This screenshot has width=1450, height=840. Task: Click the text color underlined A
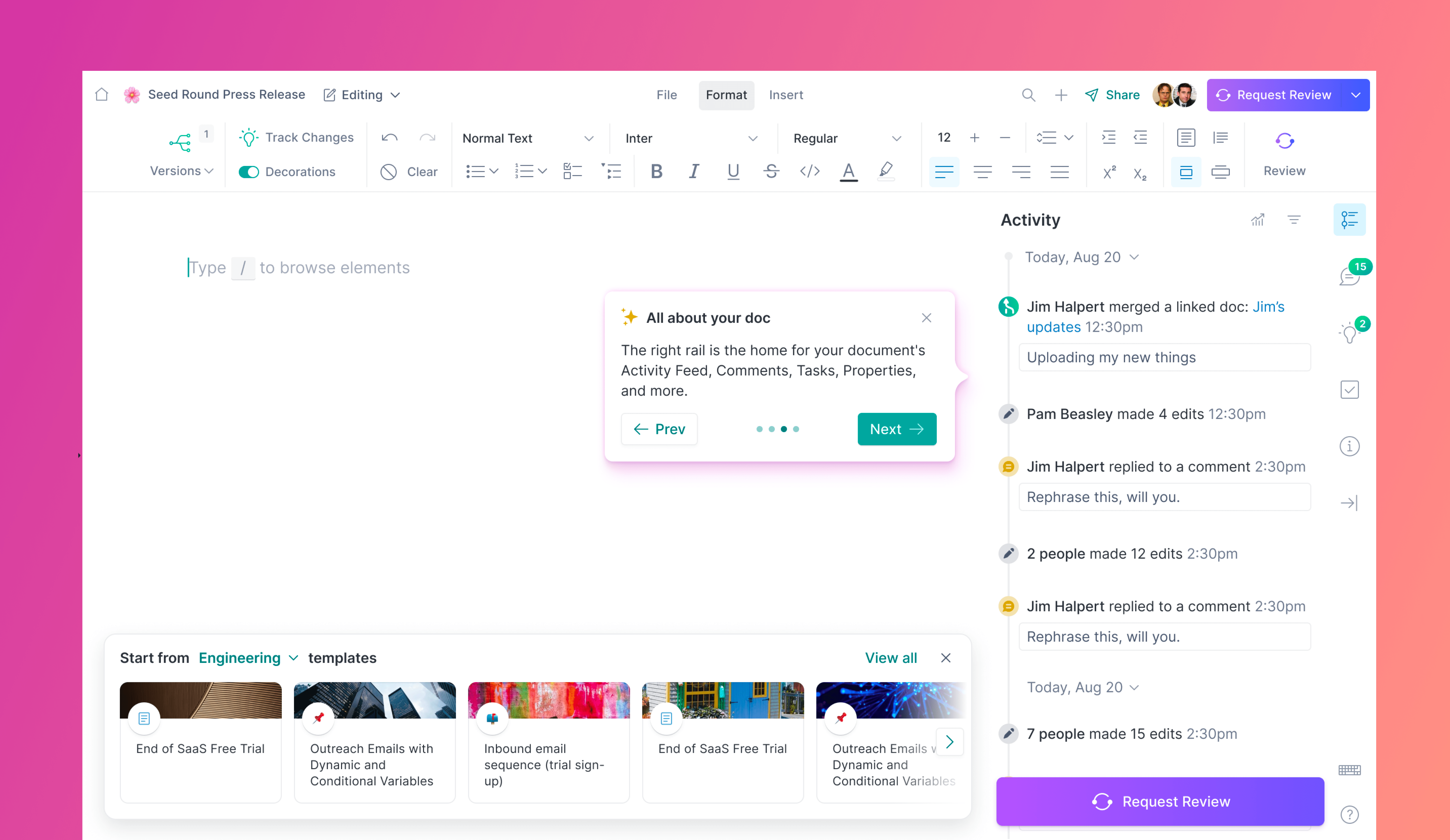tap(848, 171)
